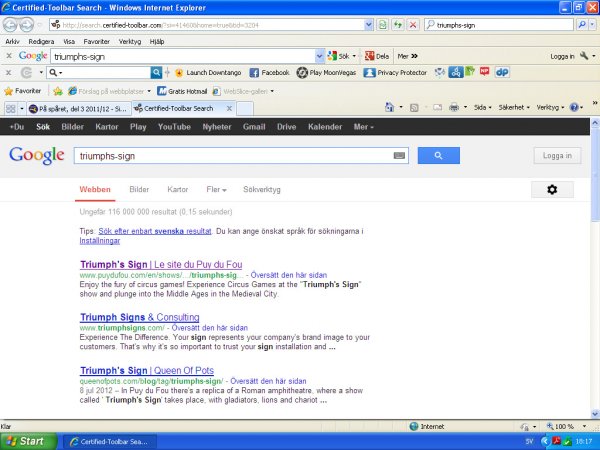The width and height of the screenshot is (600, 450).
Task: Click the compatibility view icon beside address bar
Action: tap(382, 25)
